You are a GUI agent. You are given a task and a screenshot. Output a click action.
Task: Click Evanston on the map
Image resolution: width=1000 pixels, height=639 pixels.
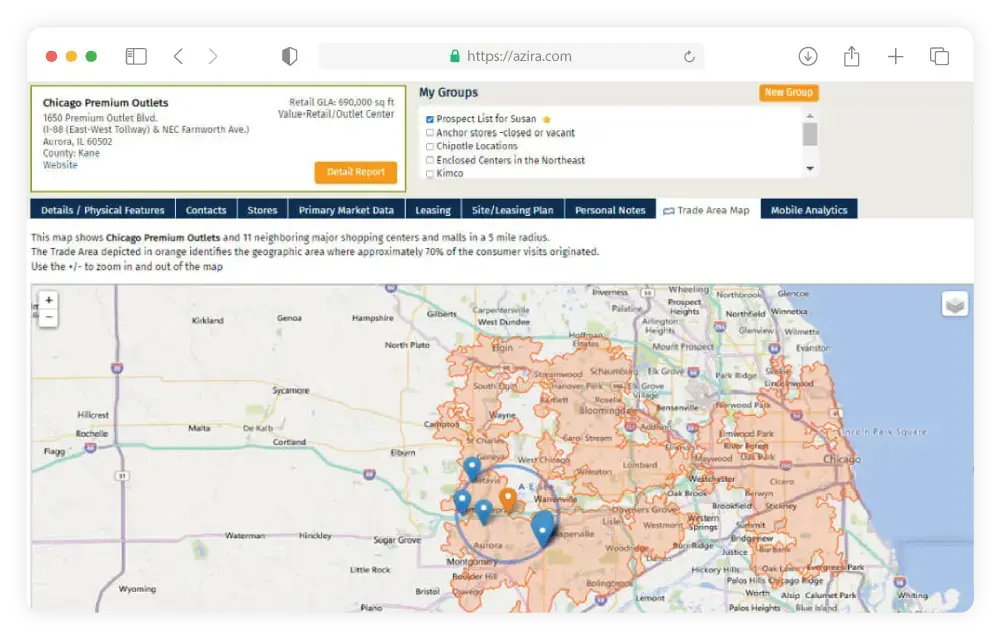(x=813, y=348)
